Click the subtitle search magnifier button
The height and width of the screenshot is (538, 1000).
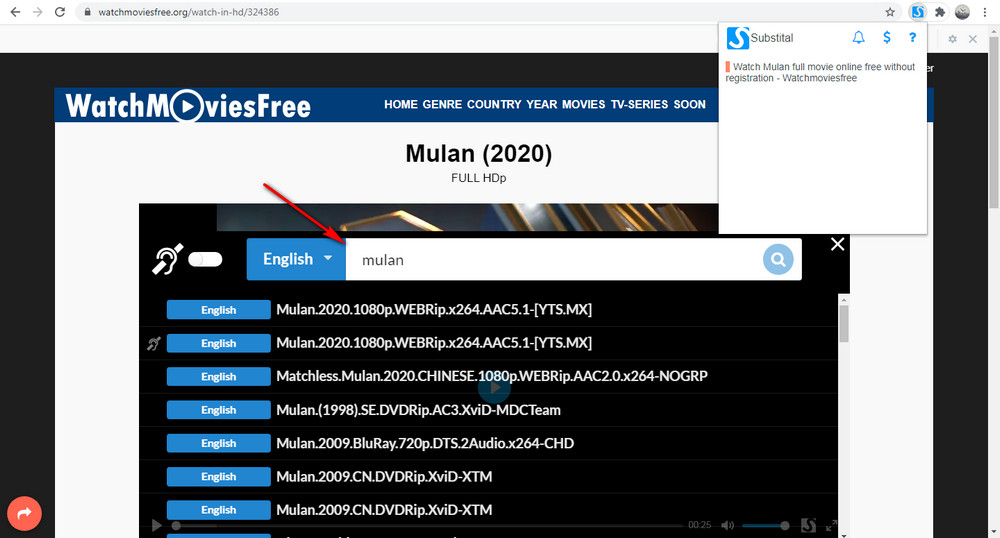(x=778, y=259)
